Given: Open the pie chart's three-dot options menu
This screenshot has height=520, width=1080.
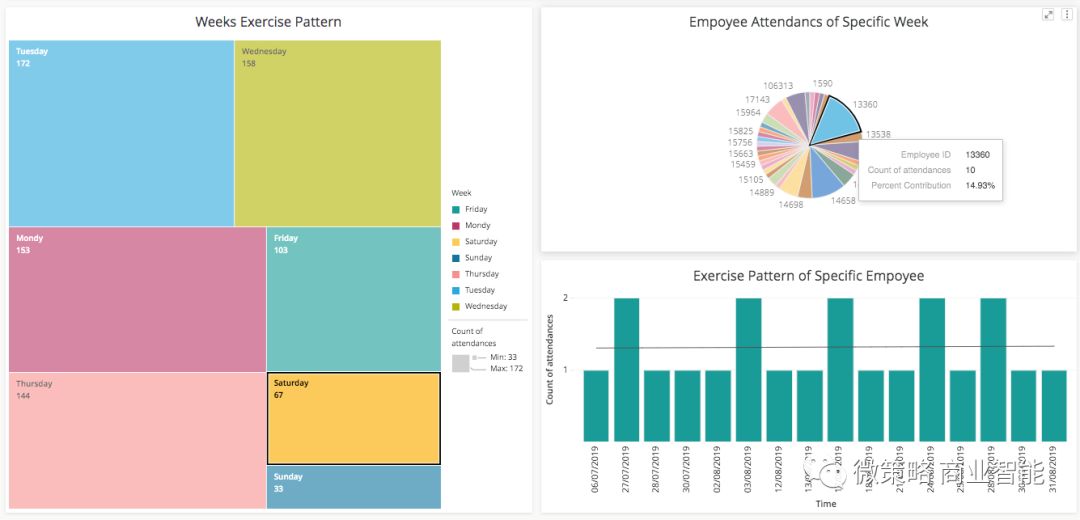Looking at the screenshot, I should point(1066,14).
